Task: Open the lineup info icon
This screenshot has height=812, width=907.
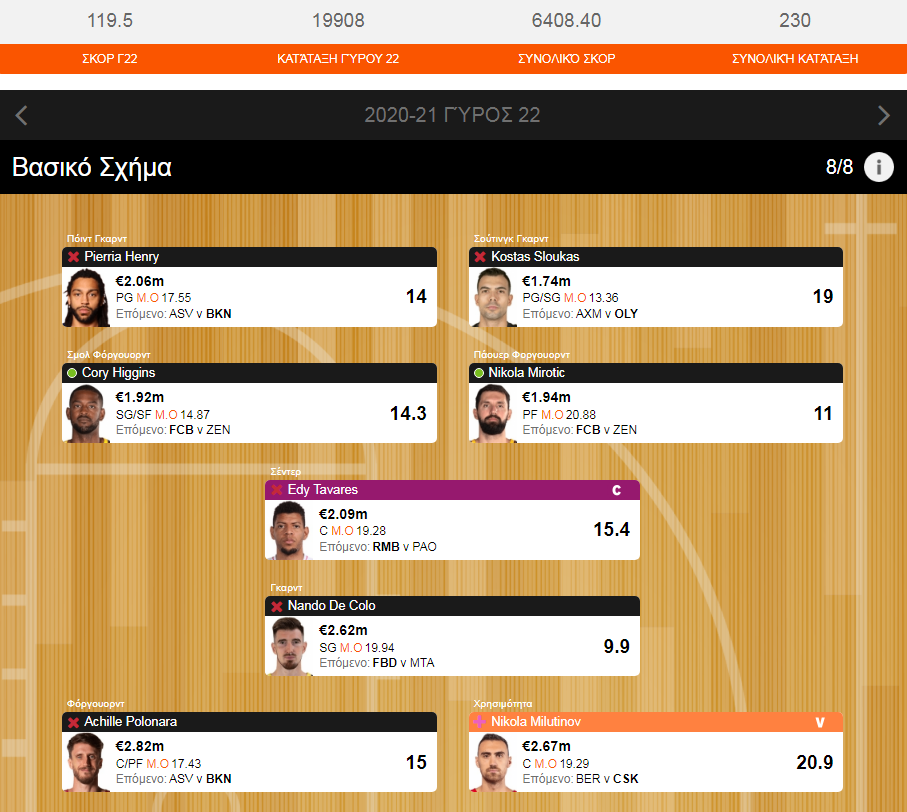Action: (x=878, y=167)
